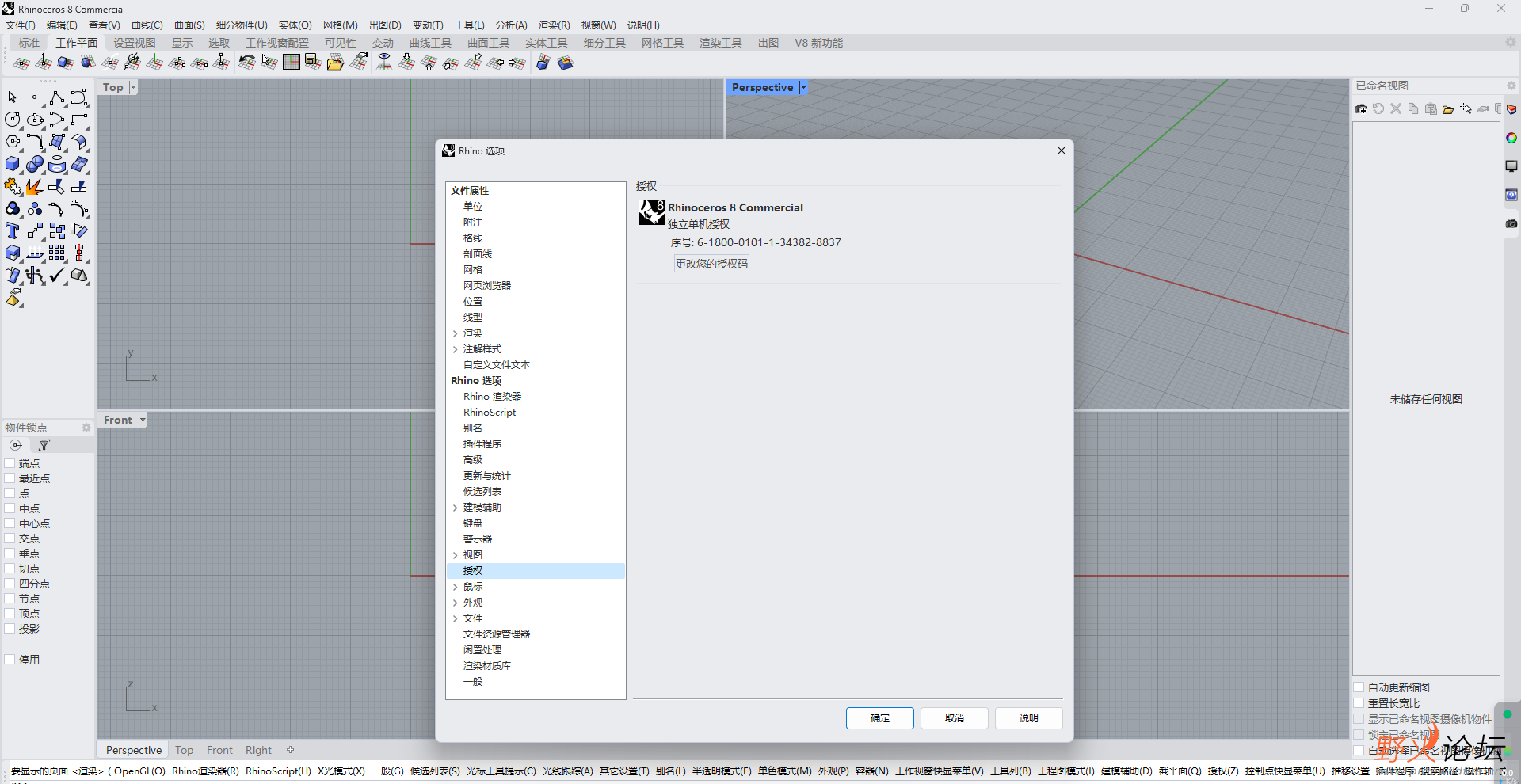Click the folder import icon in named views panel
The width and height of the screenshot is (1521, 784).
click(1448, 108)
